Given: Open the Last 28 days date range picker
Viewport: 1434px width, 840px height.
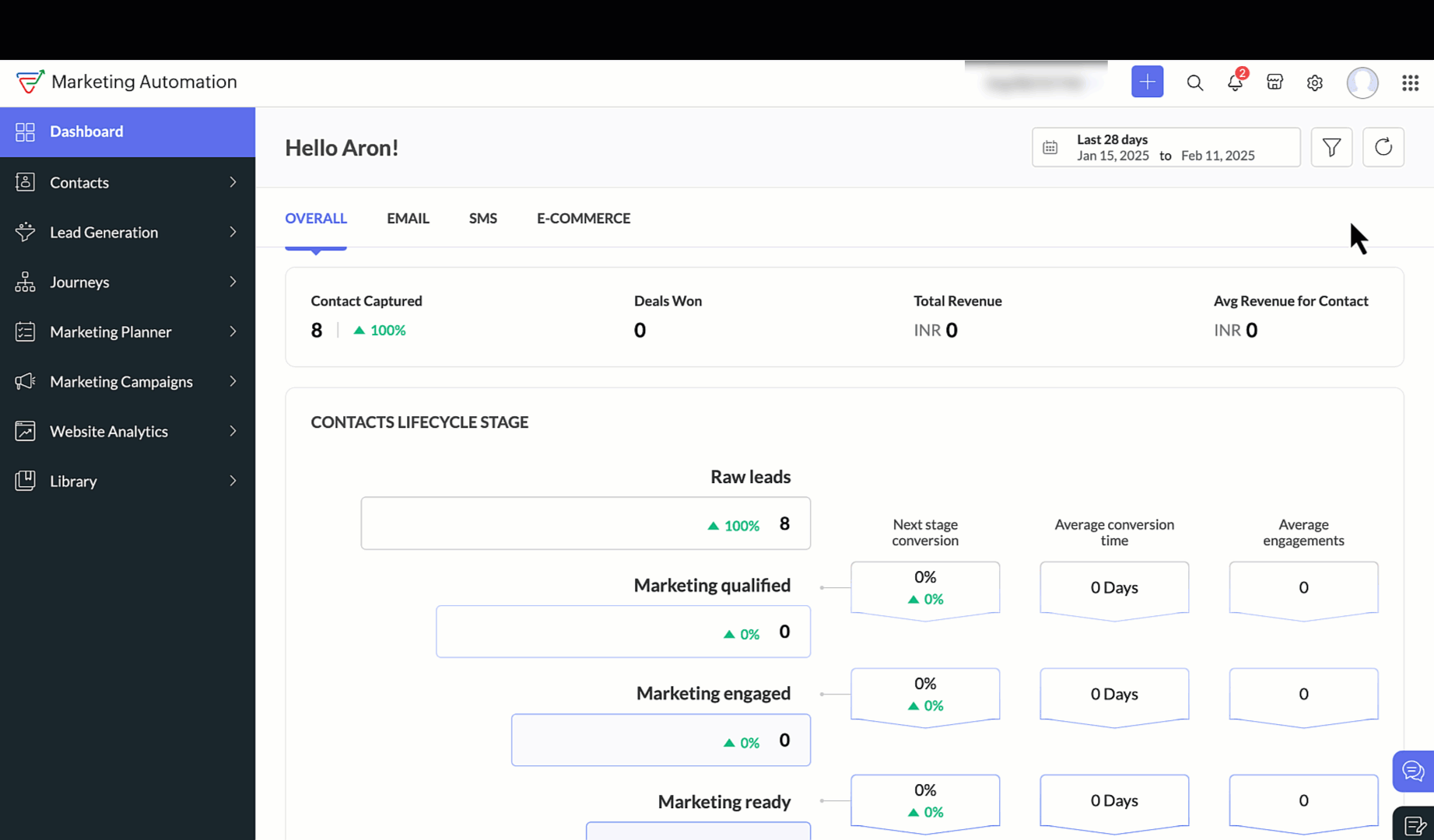Looking at the screenshot, I should 1166,147.
